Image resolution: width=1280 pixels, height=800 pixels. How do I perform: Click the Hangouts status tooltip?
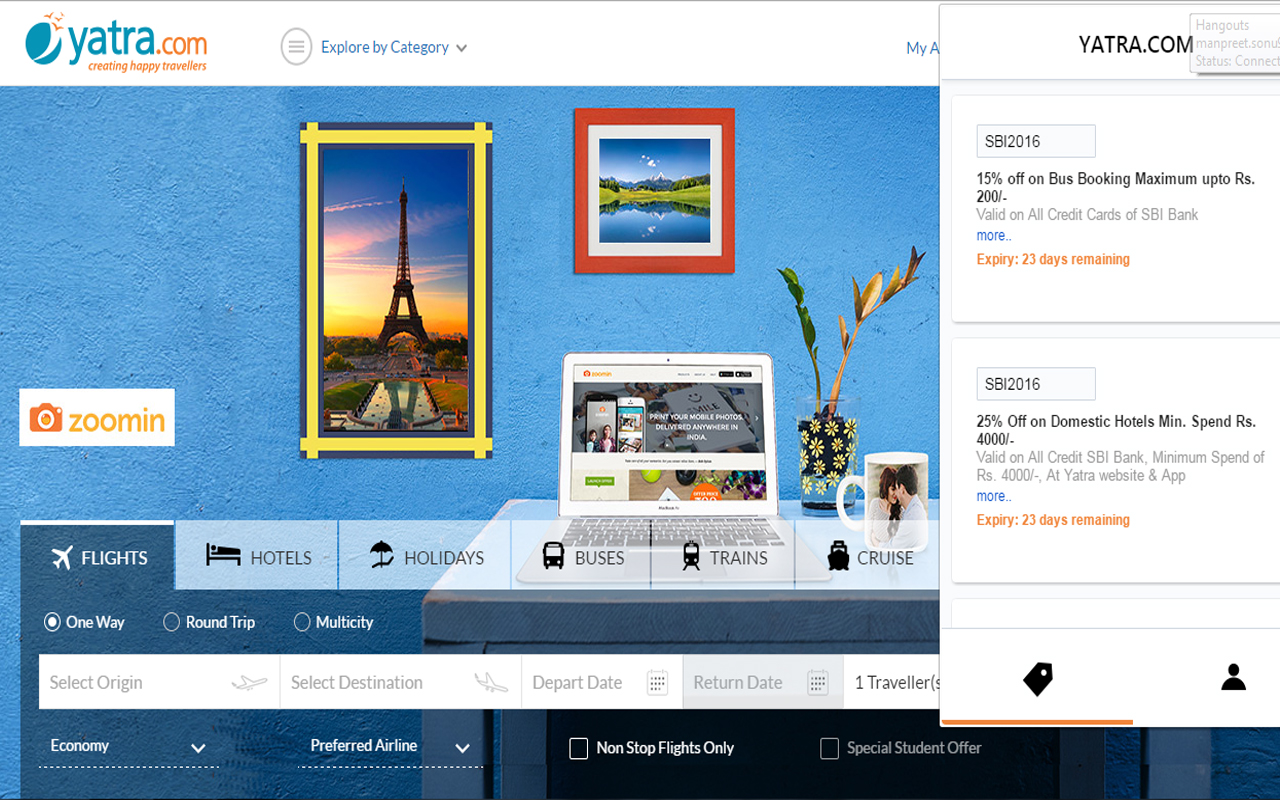tap(1235, 43)
